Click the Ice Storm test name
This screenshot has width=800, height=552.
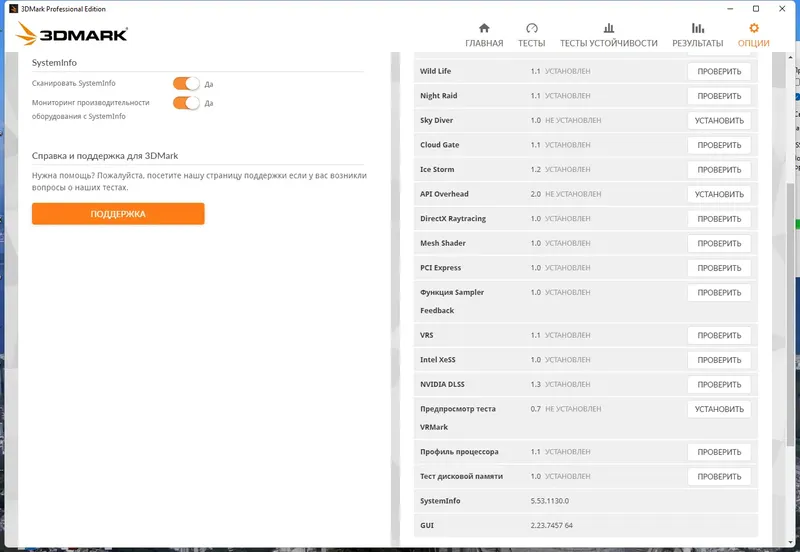coord(437,169)
